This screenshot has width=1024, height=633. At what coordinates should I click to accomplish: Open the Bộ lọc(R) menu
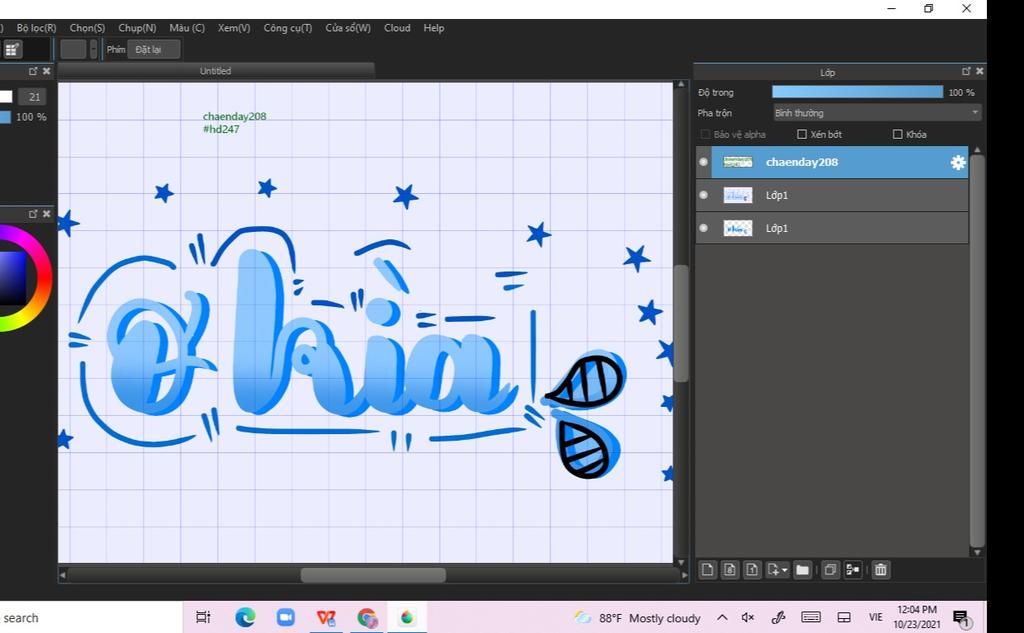tap(37, 27)
